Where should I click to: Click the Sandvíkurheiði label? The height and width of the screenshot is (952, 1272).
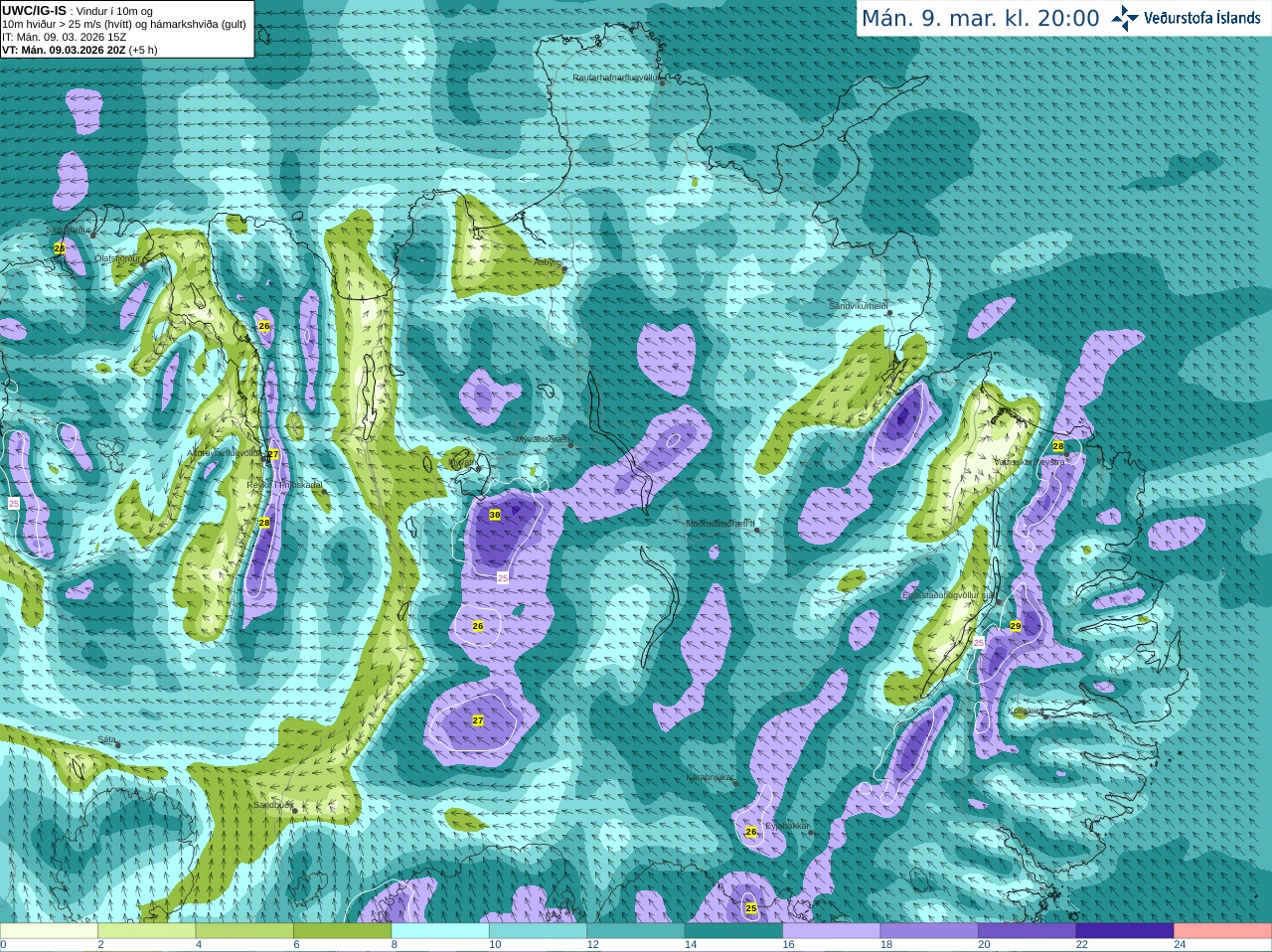[x=859, y=307]
